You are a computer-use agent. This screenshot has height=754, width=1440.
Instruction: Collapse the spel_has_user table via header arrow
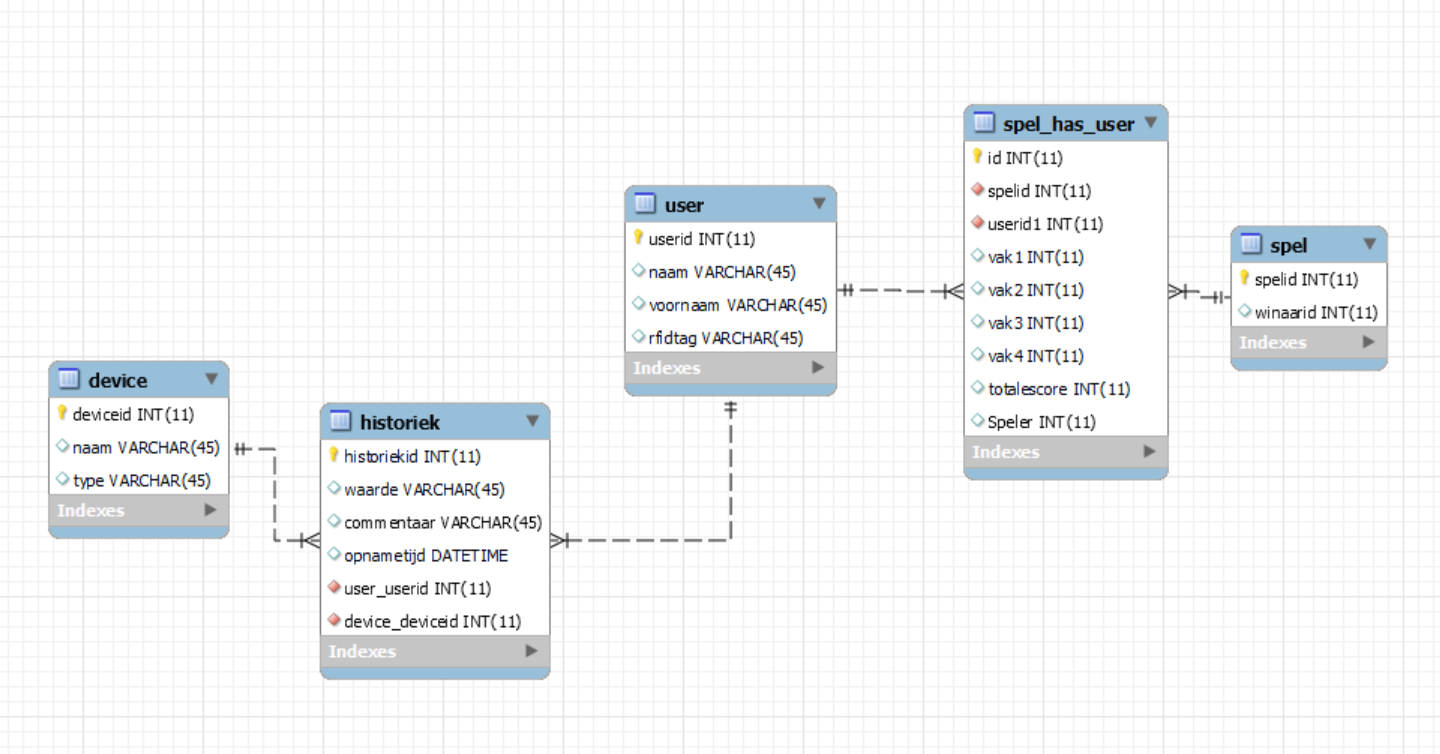(1150, 123)
